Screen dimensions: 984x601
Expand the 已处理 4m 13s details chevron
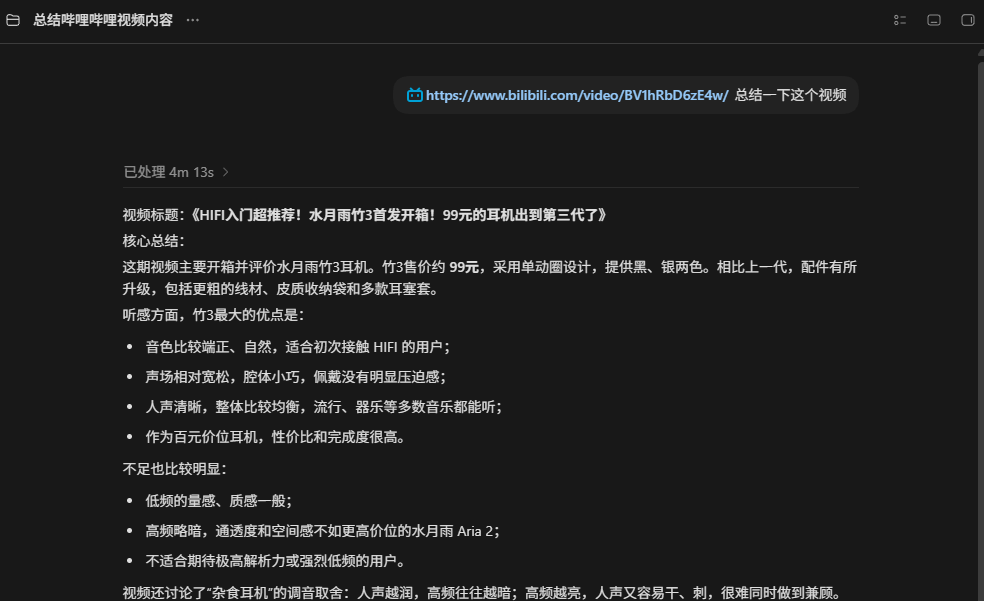[x=225, y=172]
